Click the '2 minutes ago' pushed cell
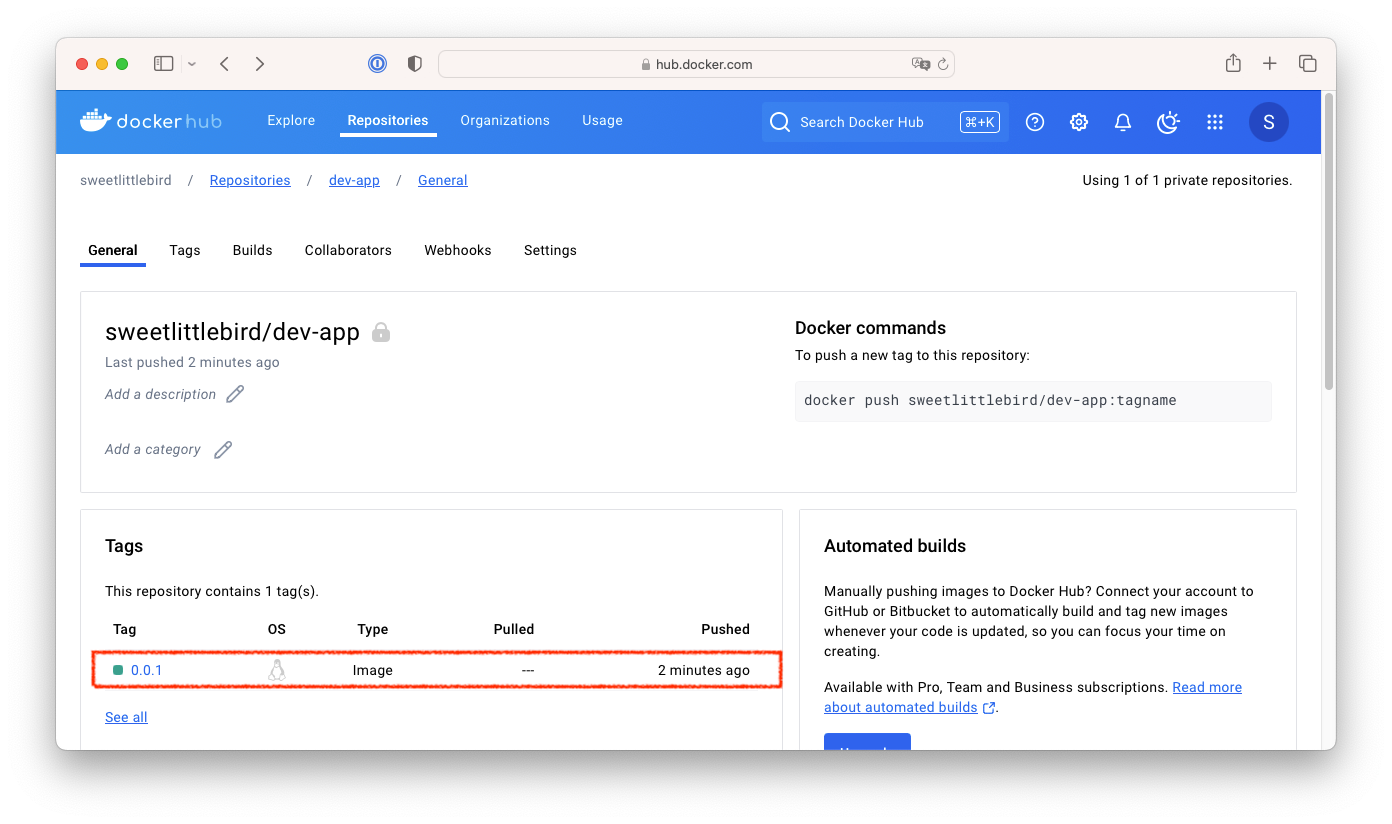The height and width of the screenshot is (824, 1392). [x=704, y=670]
